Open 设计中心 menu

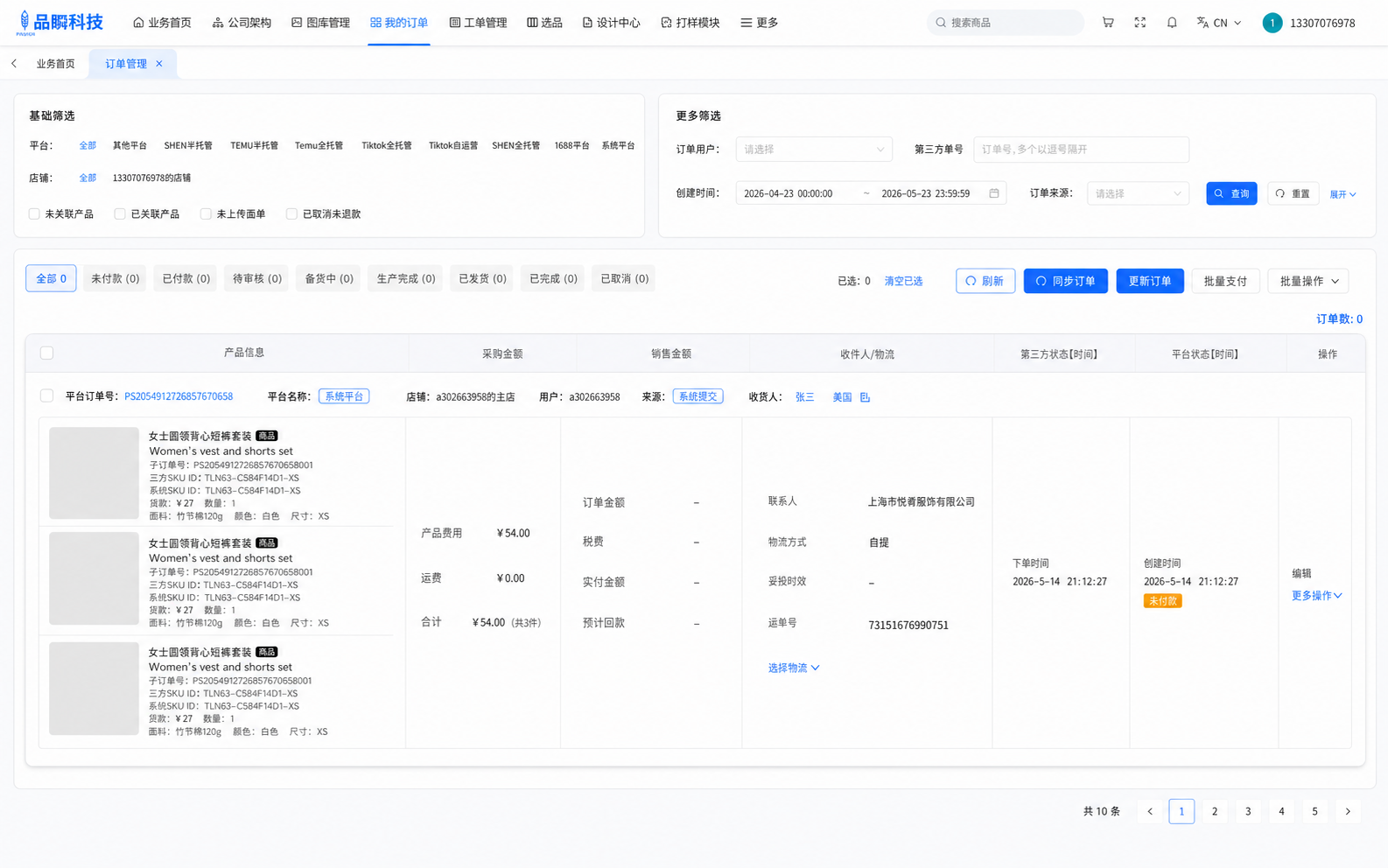611,23
